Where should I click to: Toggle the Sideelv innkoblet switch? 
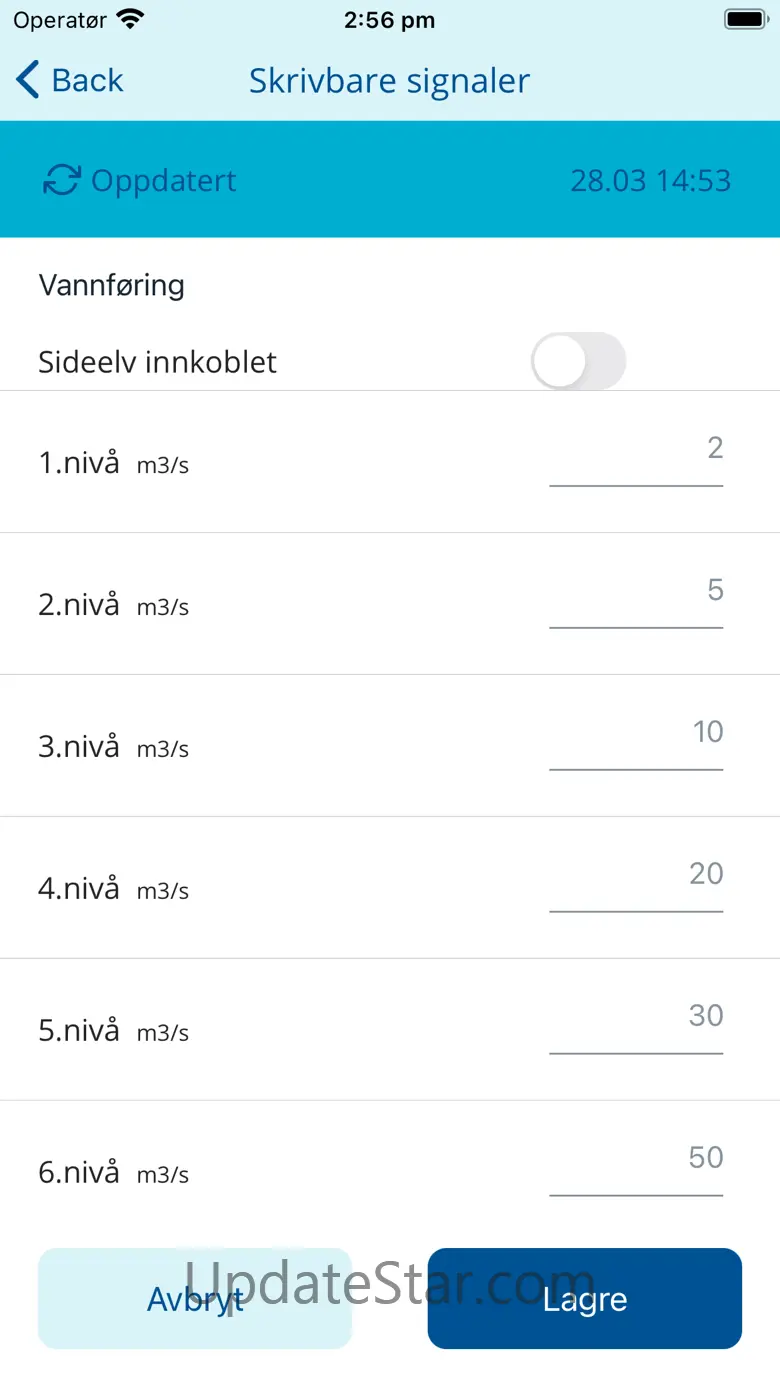click(578, 361)
